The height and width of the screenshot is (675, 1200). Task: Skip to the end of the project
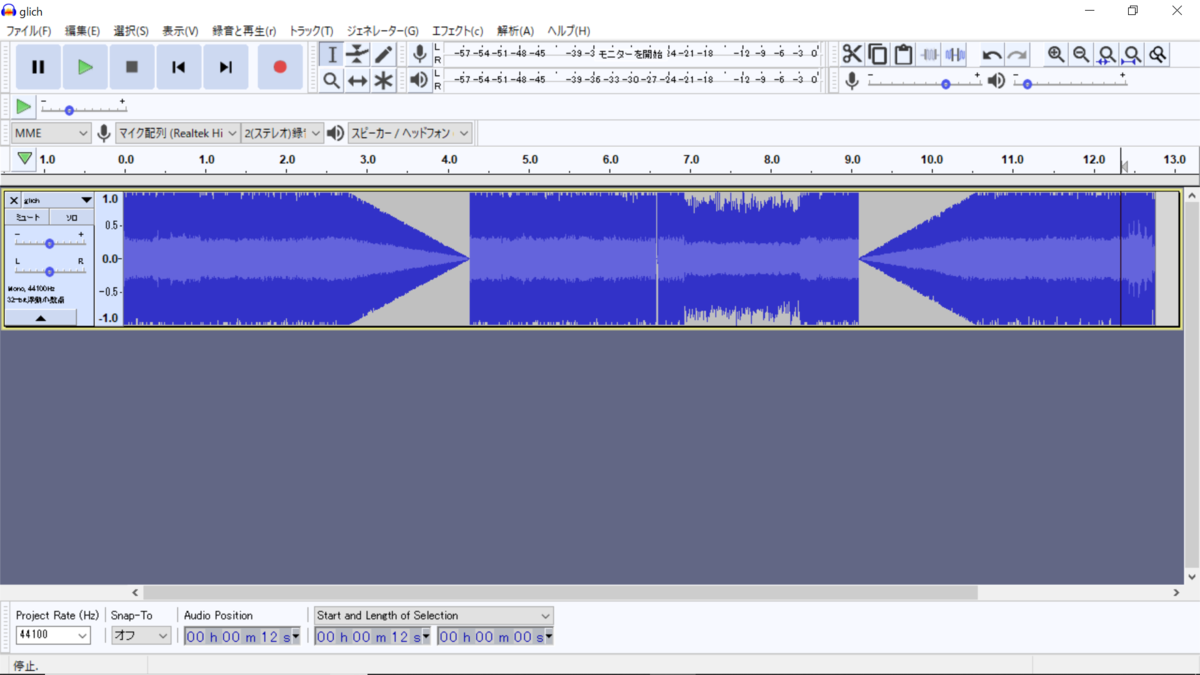click(x=226, y=67)
